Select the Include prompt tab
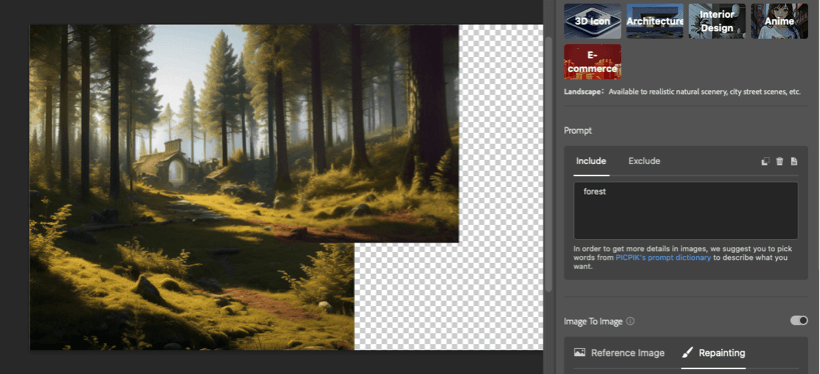Viewport: 820px width, 374px height. coord(591,161)
